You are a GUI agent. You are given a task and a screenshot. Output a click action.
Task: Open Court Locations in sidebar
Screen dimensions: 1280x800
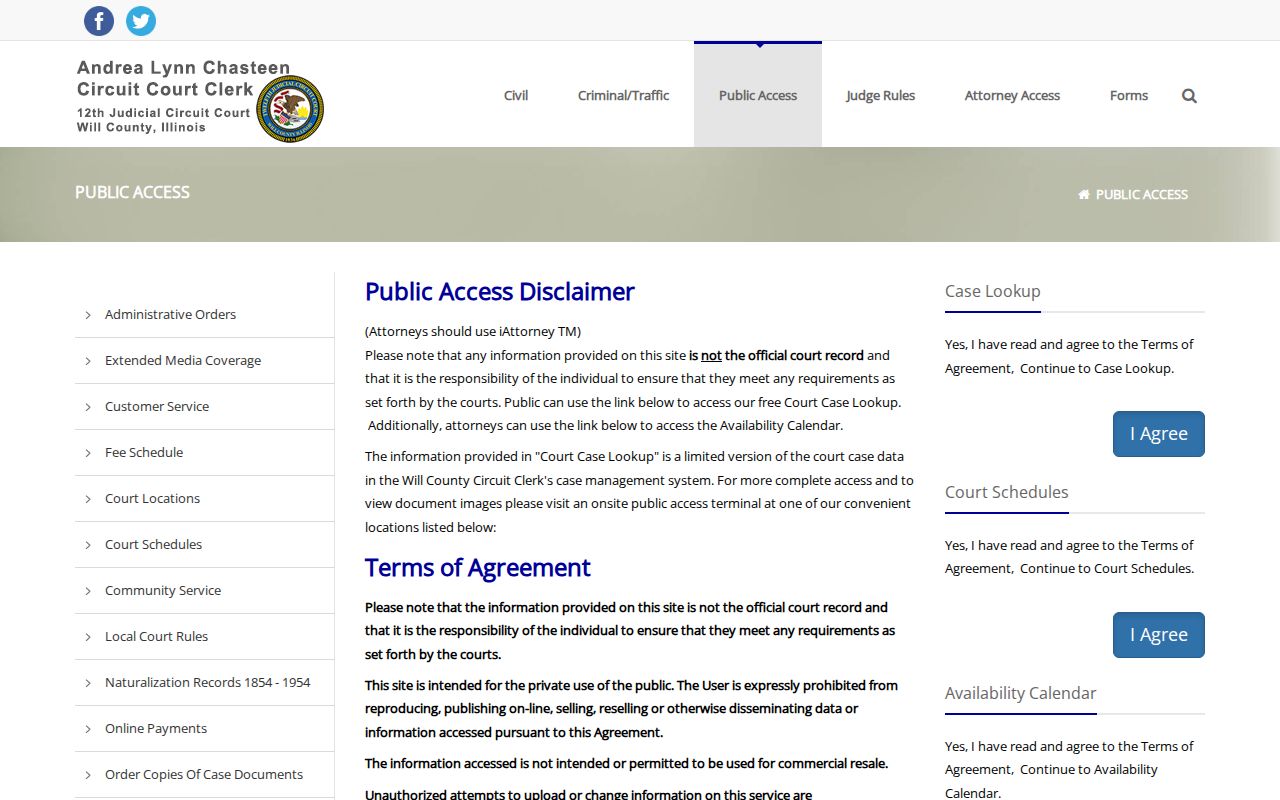(x=152, y=498)
